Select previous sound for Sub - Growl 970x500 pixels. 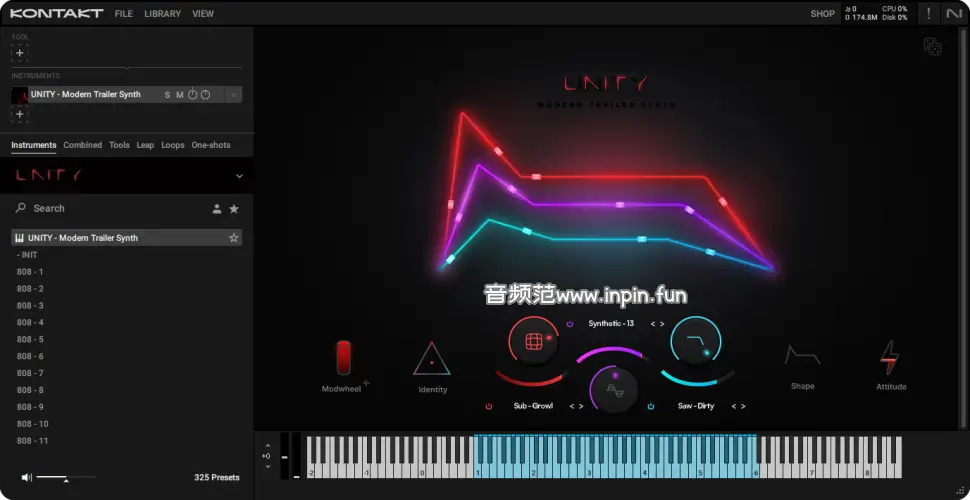click(x=572, y=407)
